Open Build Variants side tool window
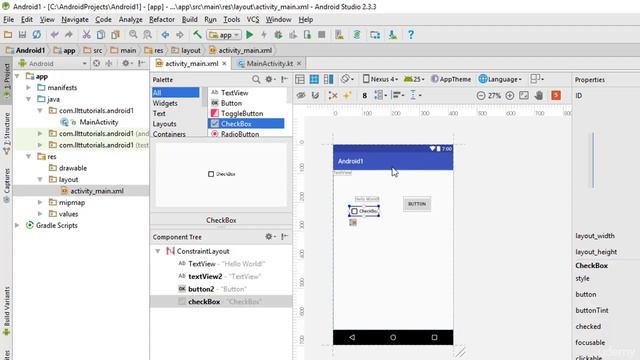The width and height of the screenshot is (640, 360). pos(7,310)
